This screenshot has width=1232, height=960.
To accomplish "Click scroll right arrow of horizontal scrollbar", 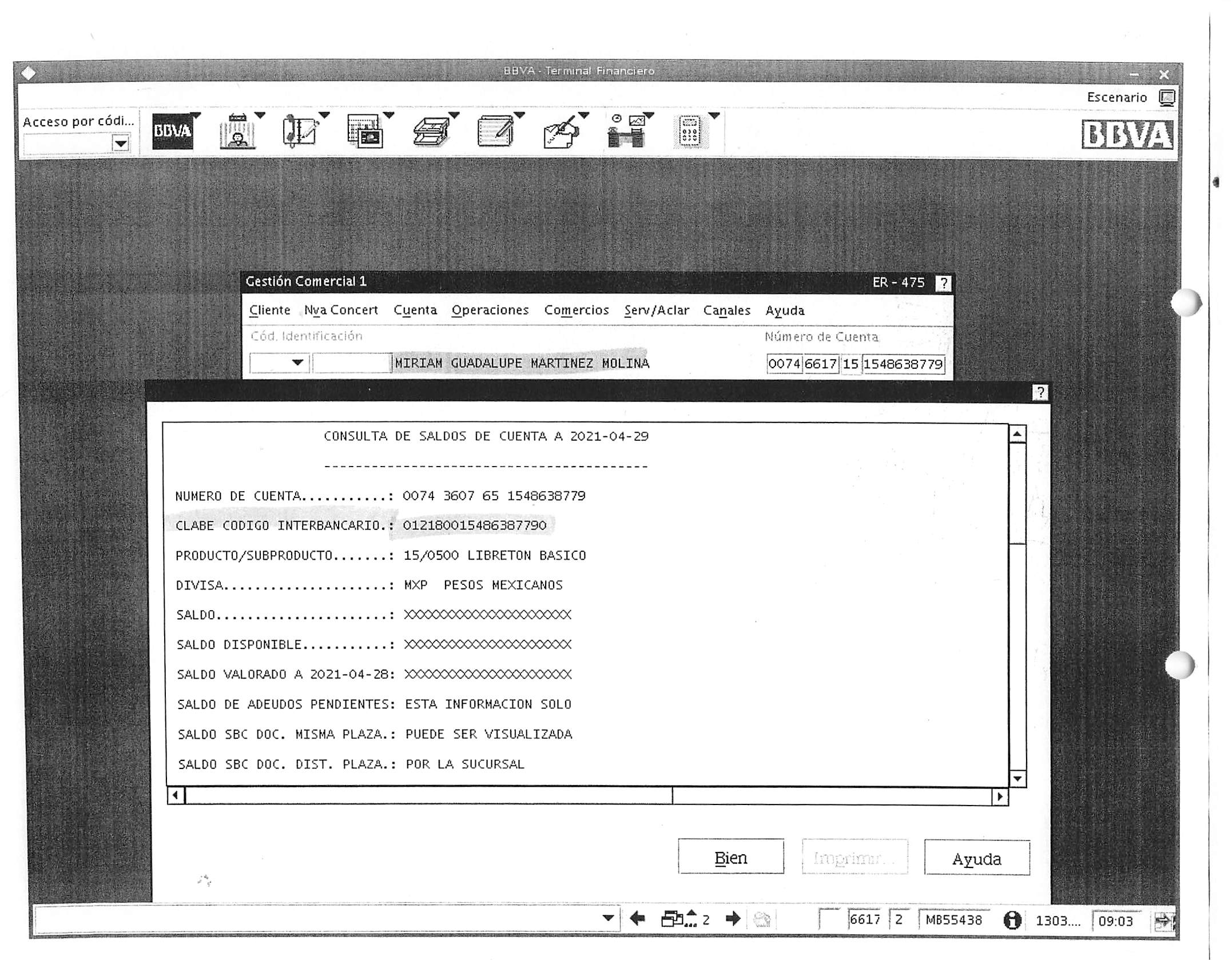I will click(x=1000, y=796).
